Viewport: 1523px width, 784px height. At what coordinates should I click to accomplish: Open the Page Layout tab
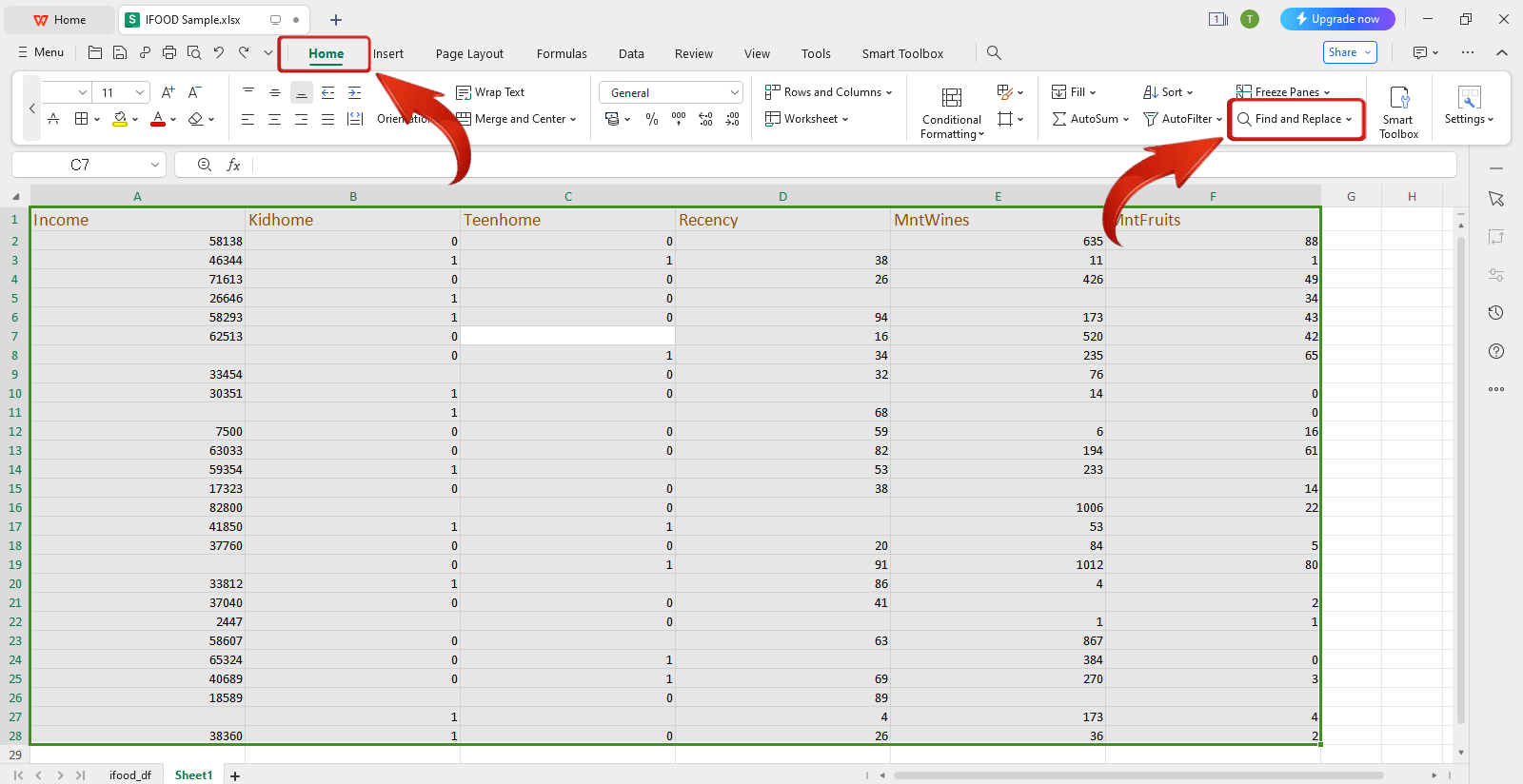click(x=469, y=54)
